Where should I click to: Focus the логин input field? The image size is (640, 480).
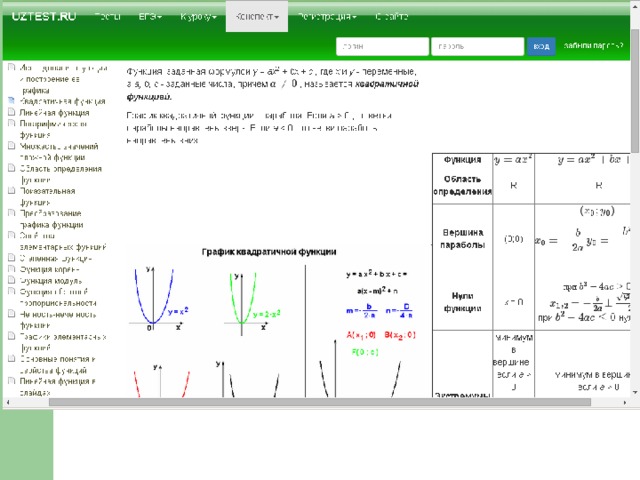point(382,47)
